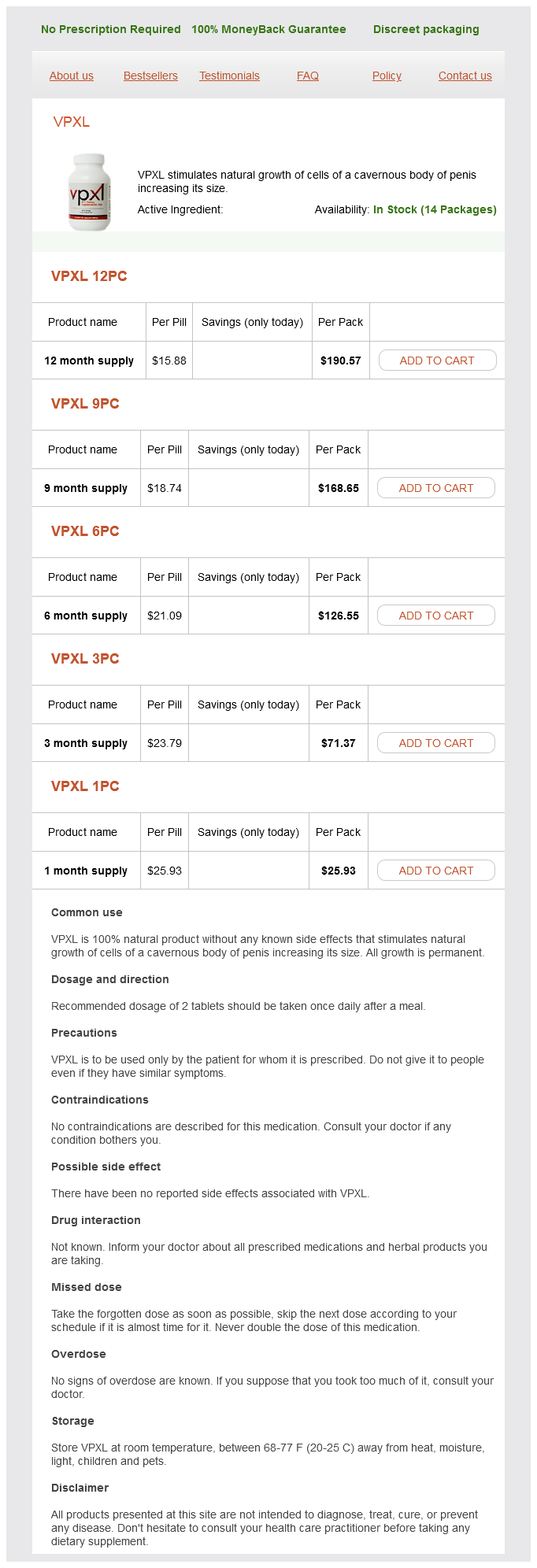This screenshot has width=537, height=1568.
Task: Add 12 month supply to cart
Action: point(437,361)
